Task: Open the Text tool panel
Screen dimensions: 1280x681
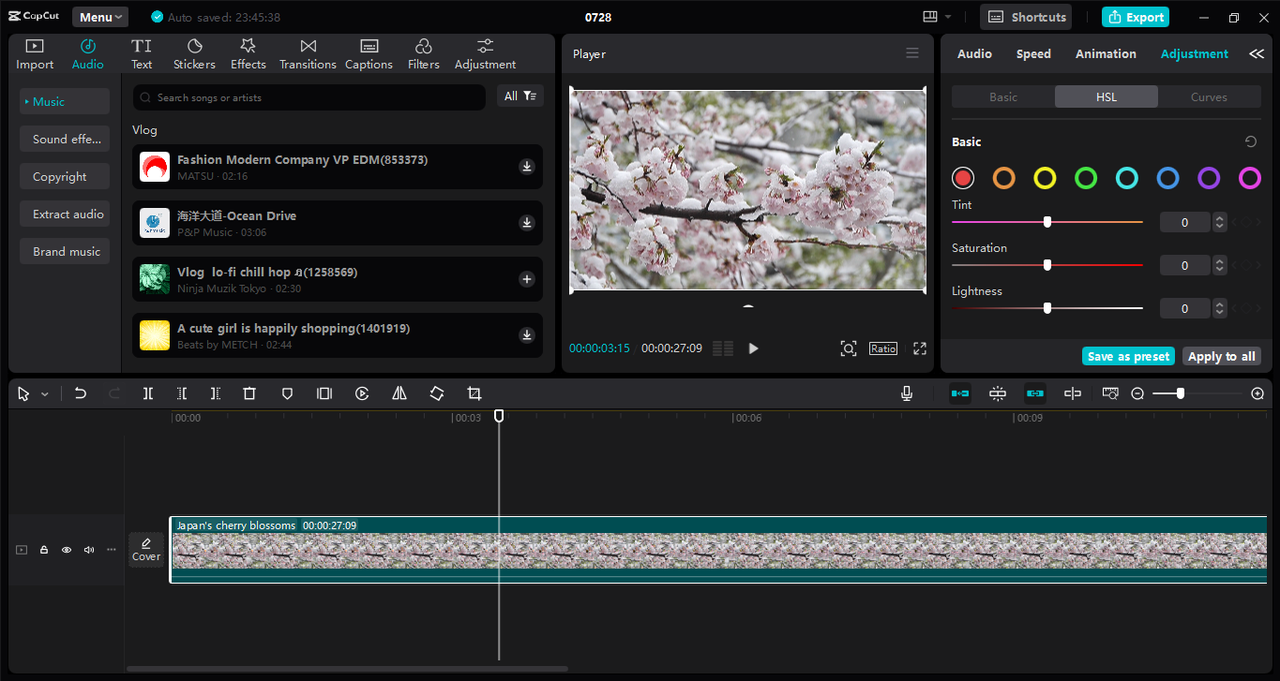Action: (x=142, y=54)
